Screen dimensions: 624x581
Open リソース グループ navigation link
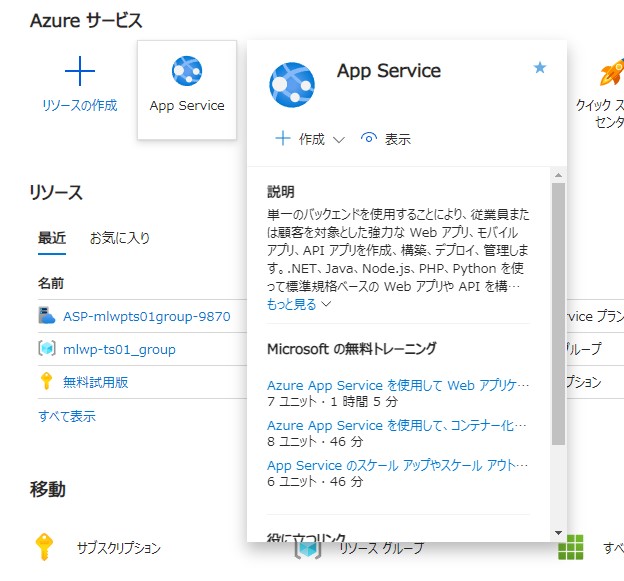point(381,549)
